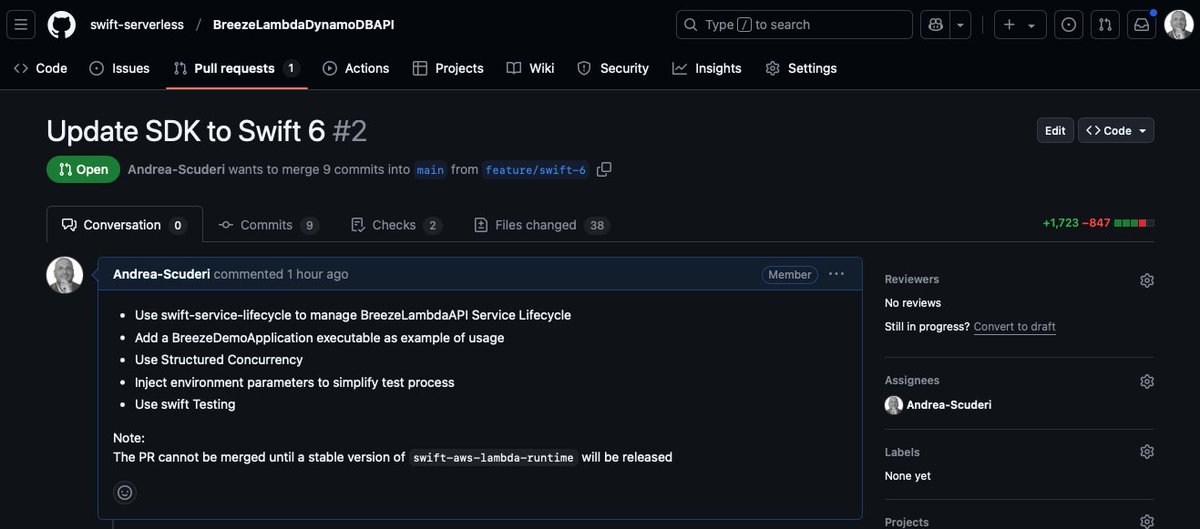Switch to the Checks tab
This screenshot has height=529, width=1200.
click(x=396, y=225)
